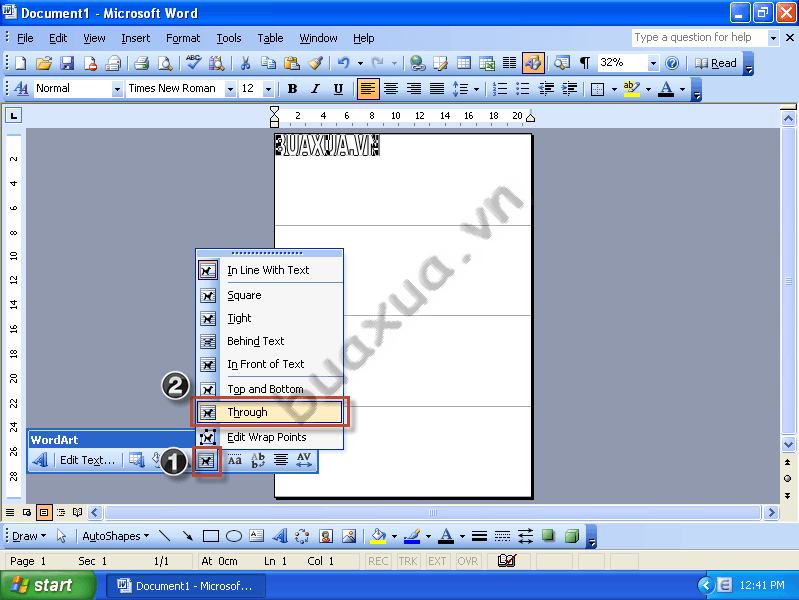799x600 pixels.
Task: Insert a Text Box from Drawing toolbar
Action: click(257, 536)
